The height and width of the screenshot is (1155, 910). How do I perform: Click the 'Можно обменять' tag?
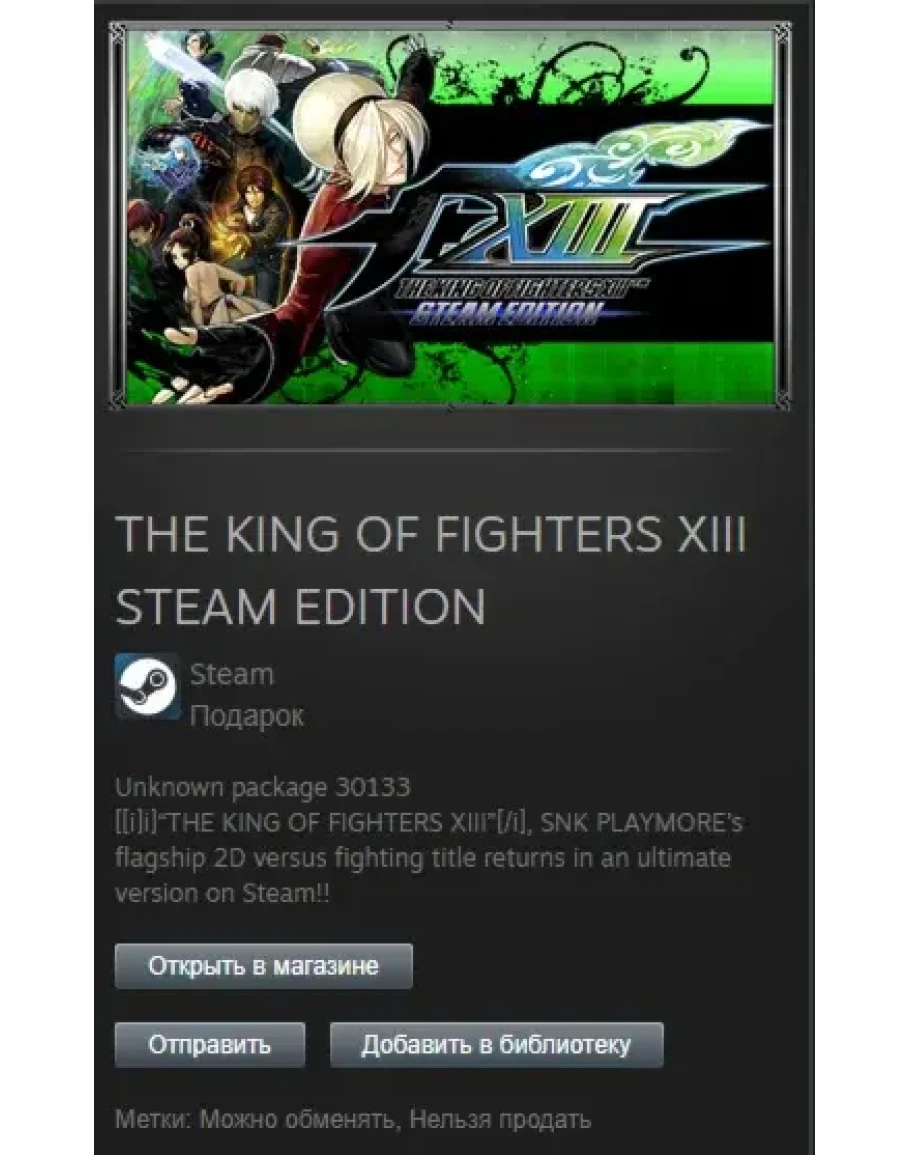click(x=297, y=1120)
